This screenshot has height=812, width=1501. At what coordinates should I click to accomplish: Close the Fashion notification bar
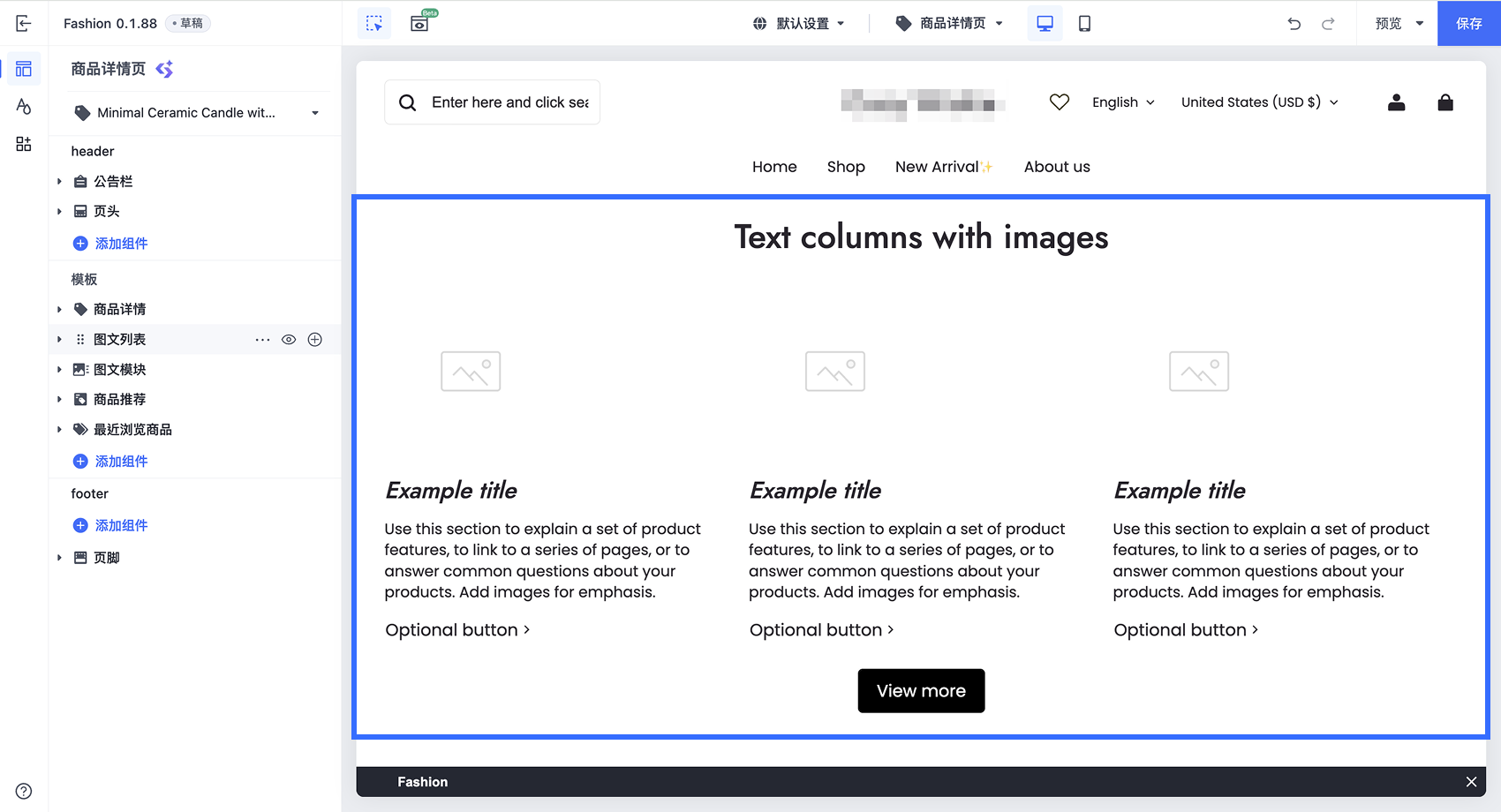click(x=1471, y=782)
